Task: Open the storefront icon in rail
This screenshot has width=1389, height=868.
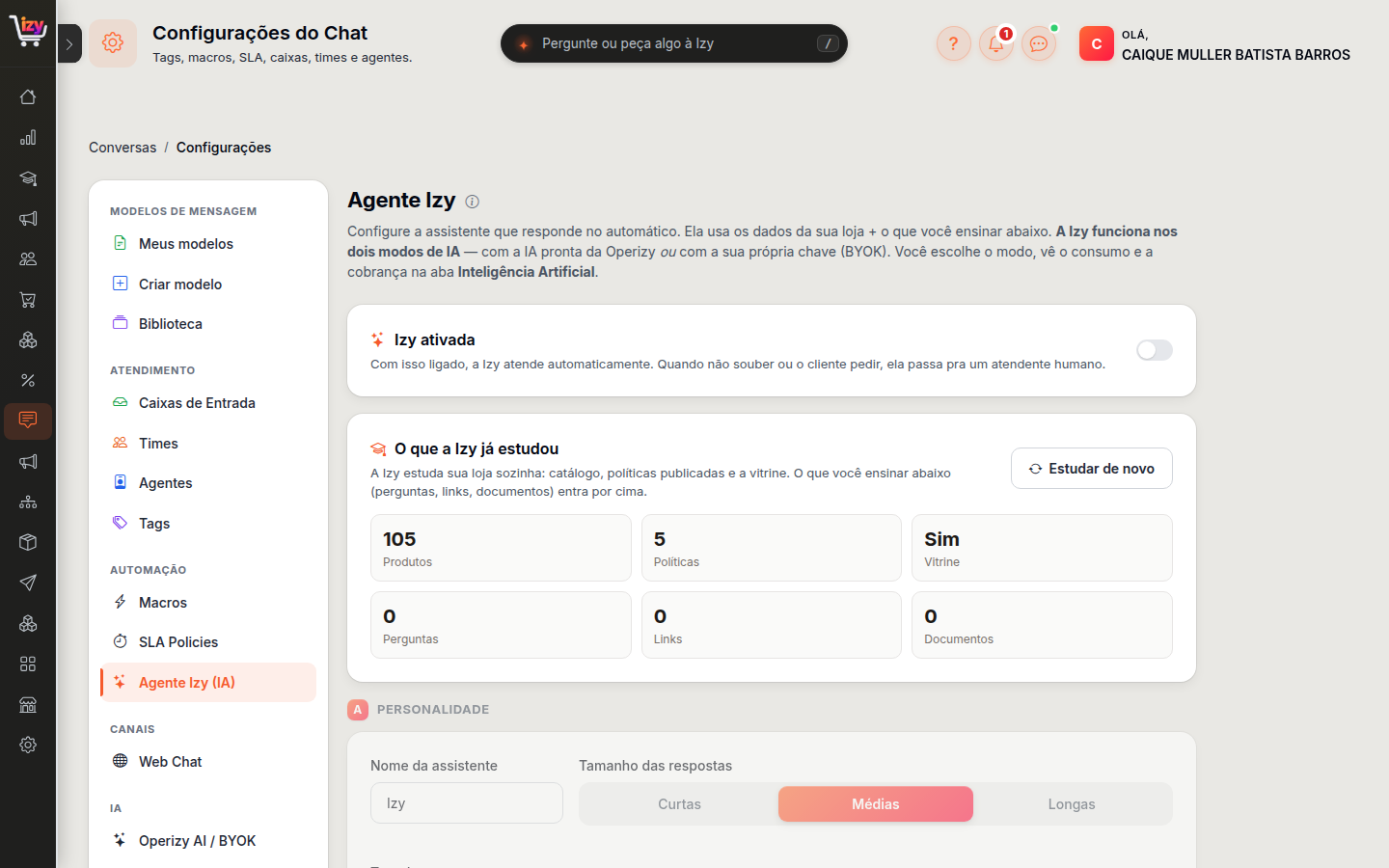Action: [28, 704]
